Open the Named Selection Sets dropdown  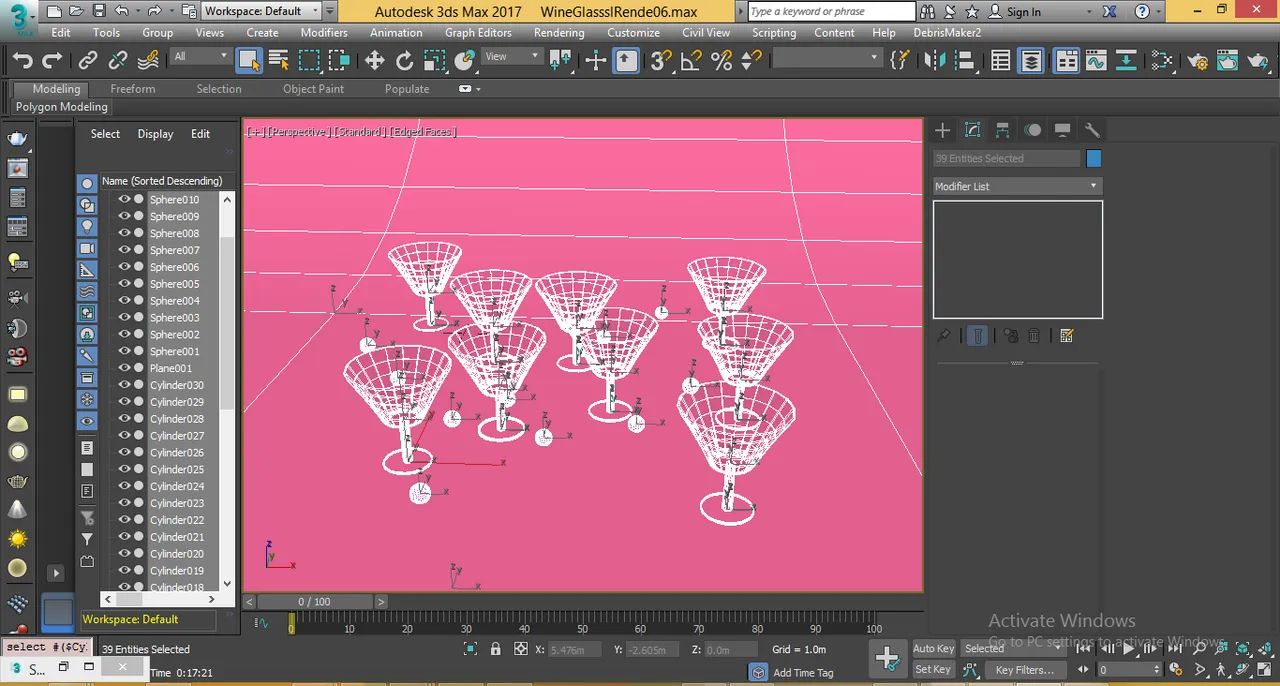click(x=827, y=58)
